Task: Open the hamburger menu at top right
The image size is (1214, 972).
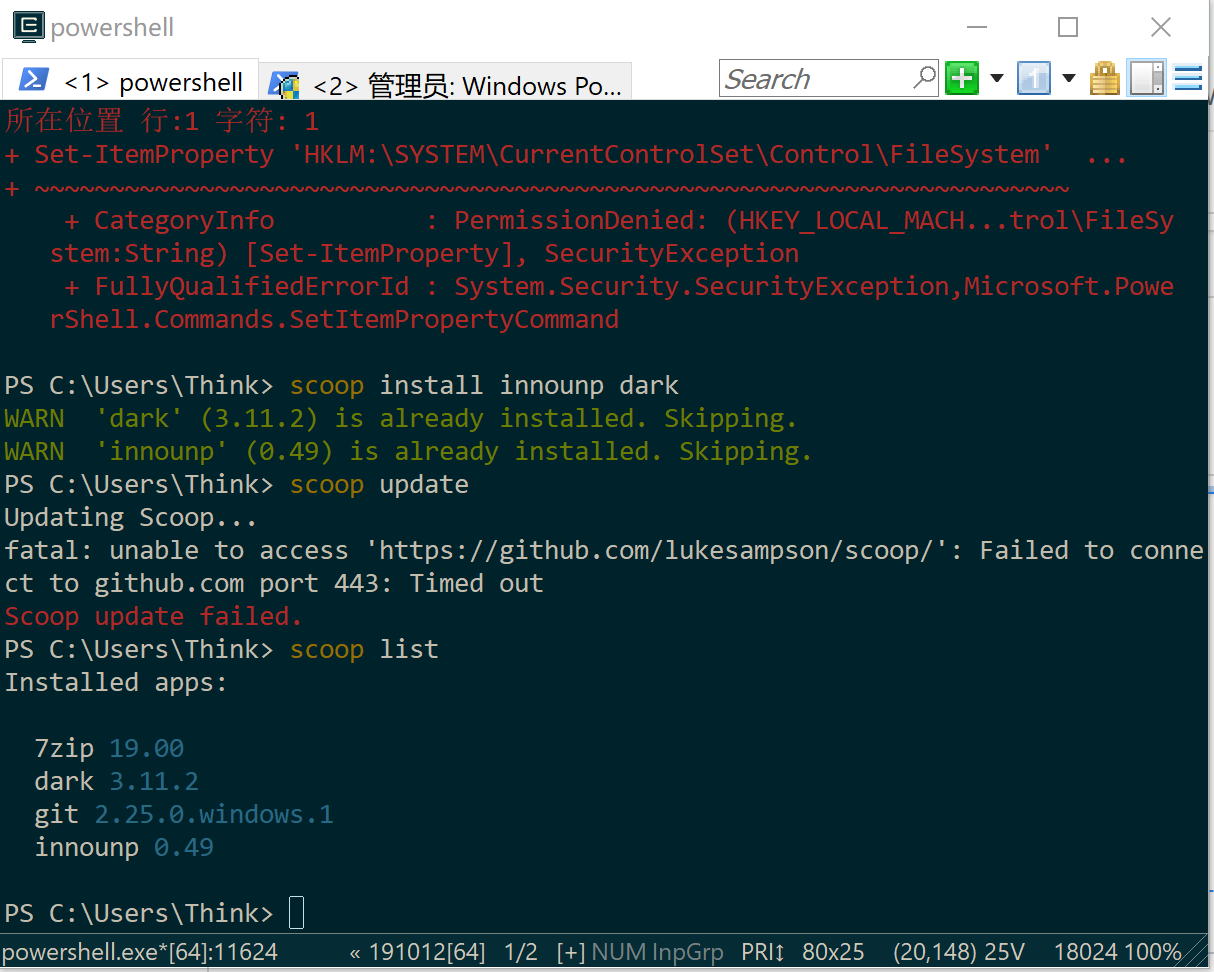Action: pyautogui.click(x=1188, y=77)
